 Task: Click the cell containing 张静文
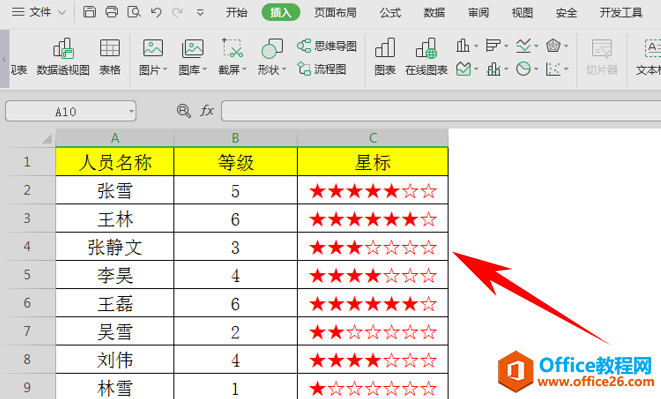coord(115,247)
